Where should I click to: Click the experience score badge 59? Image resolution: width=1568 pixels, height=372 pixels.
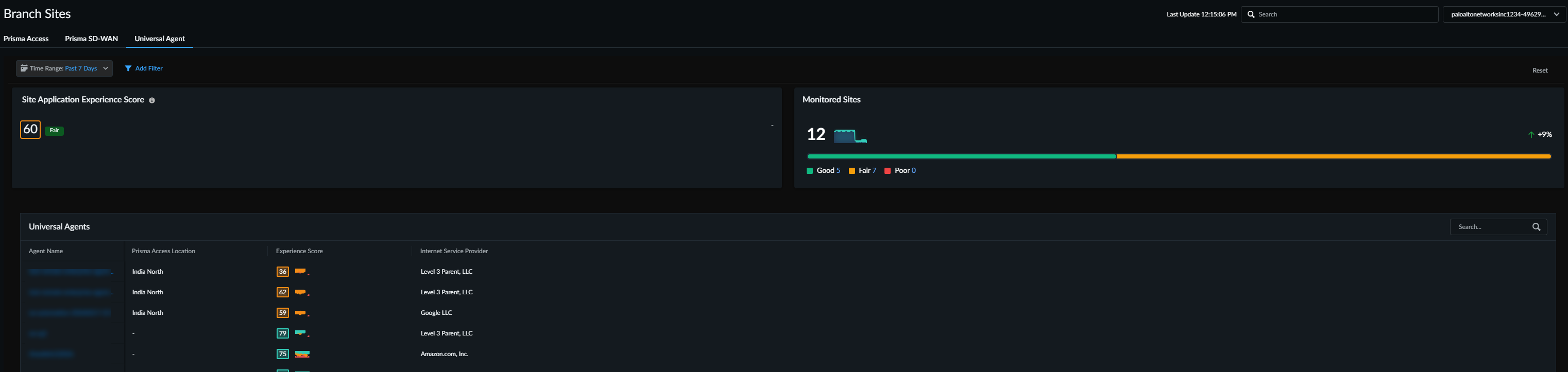pos(282,313)
